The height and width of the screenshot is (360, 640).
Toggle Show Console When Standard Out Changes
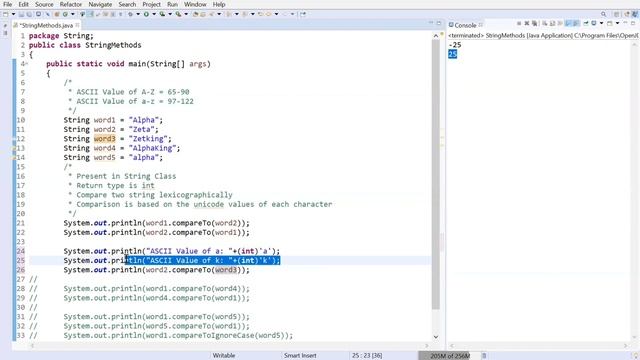(x=567, y=23)
